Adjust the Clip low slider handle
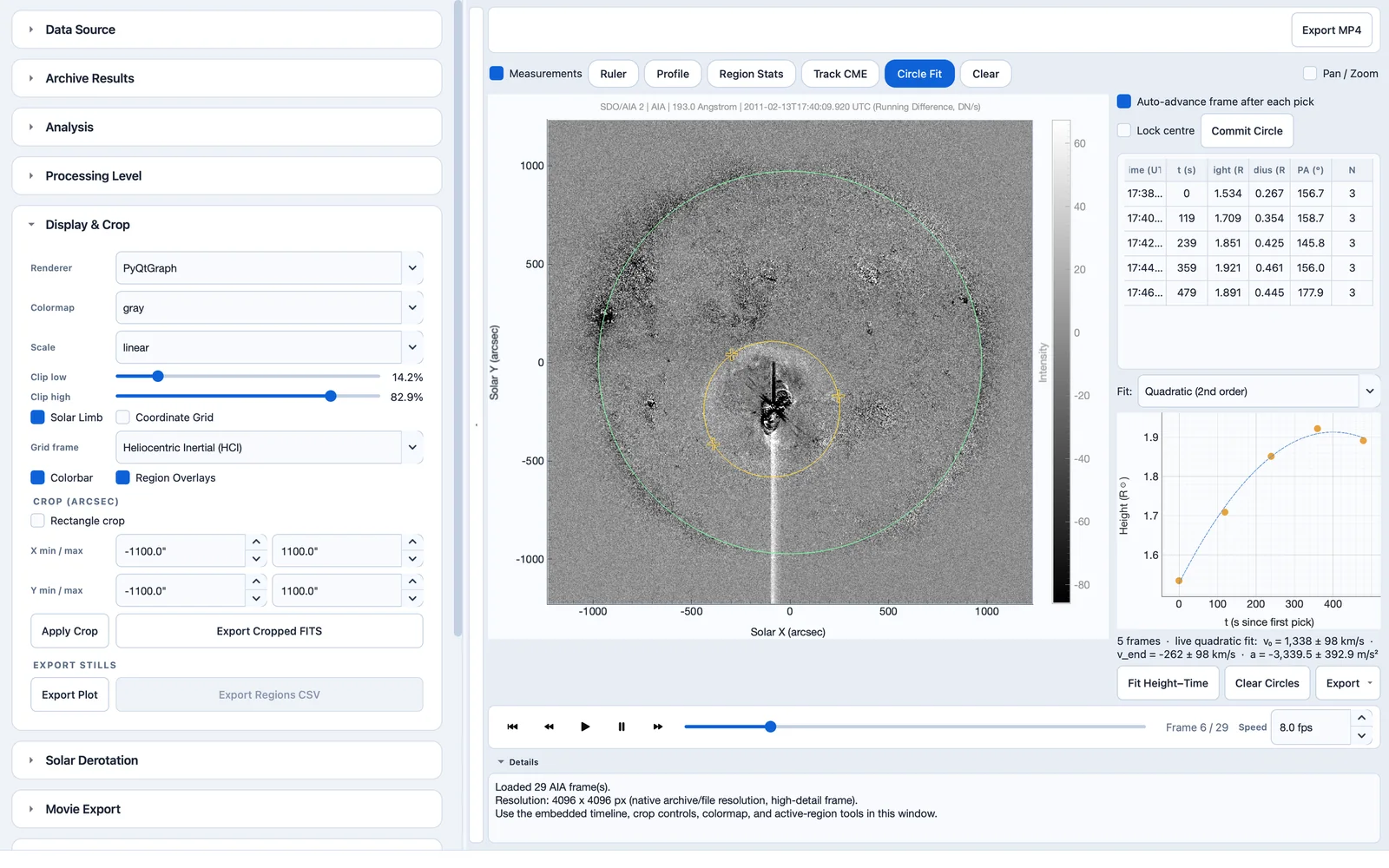1389x868 pixels. [157, 376]
